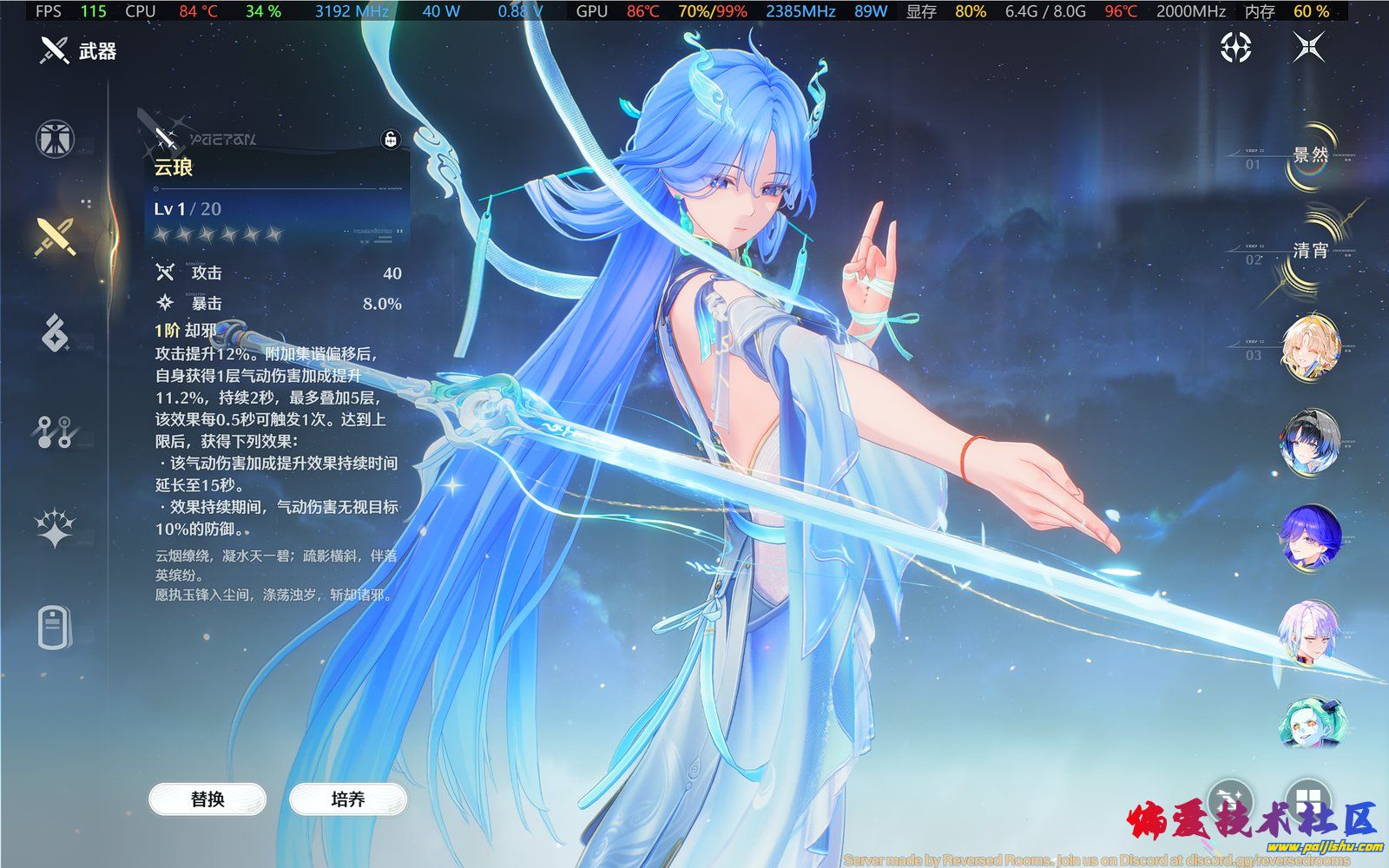Click the round sparkle icon at bottom right

click(1231, 801)
